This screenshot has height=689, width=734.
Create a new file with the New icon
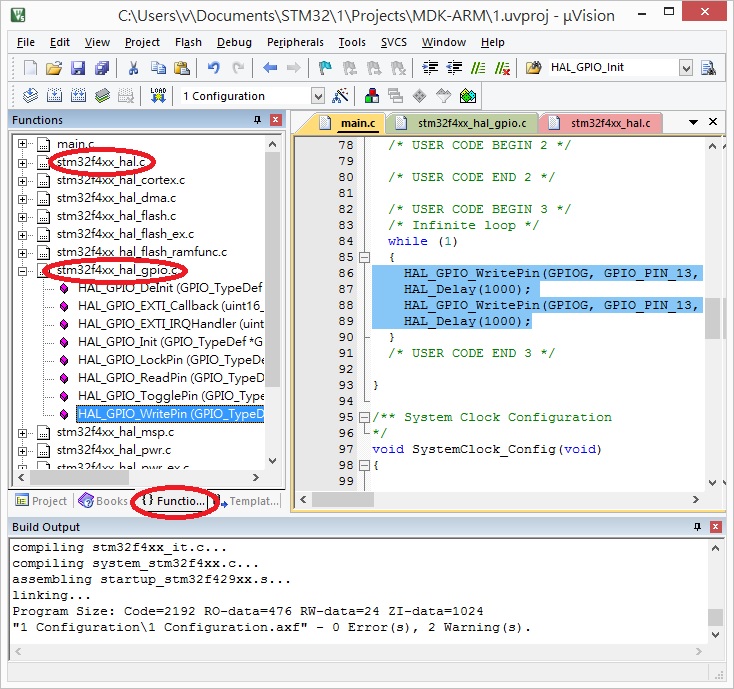click(30, 68)
